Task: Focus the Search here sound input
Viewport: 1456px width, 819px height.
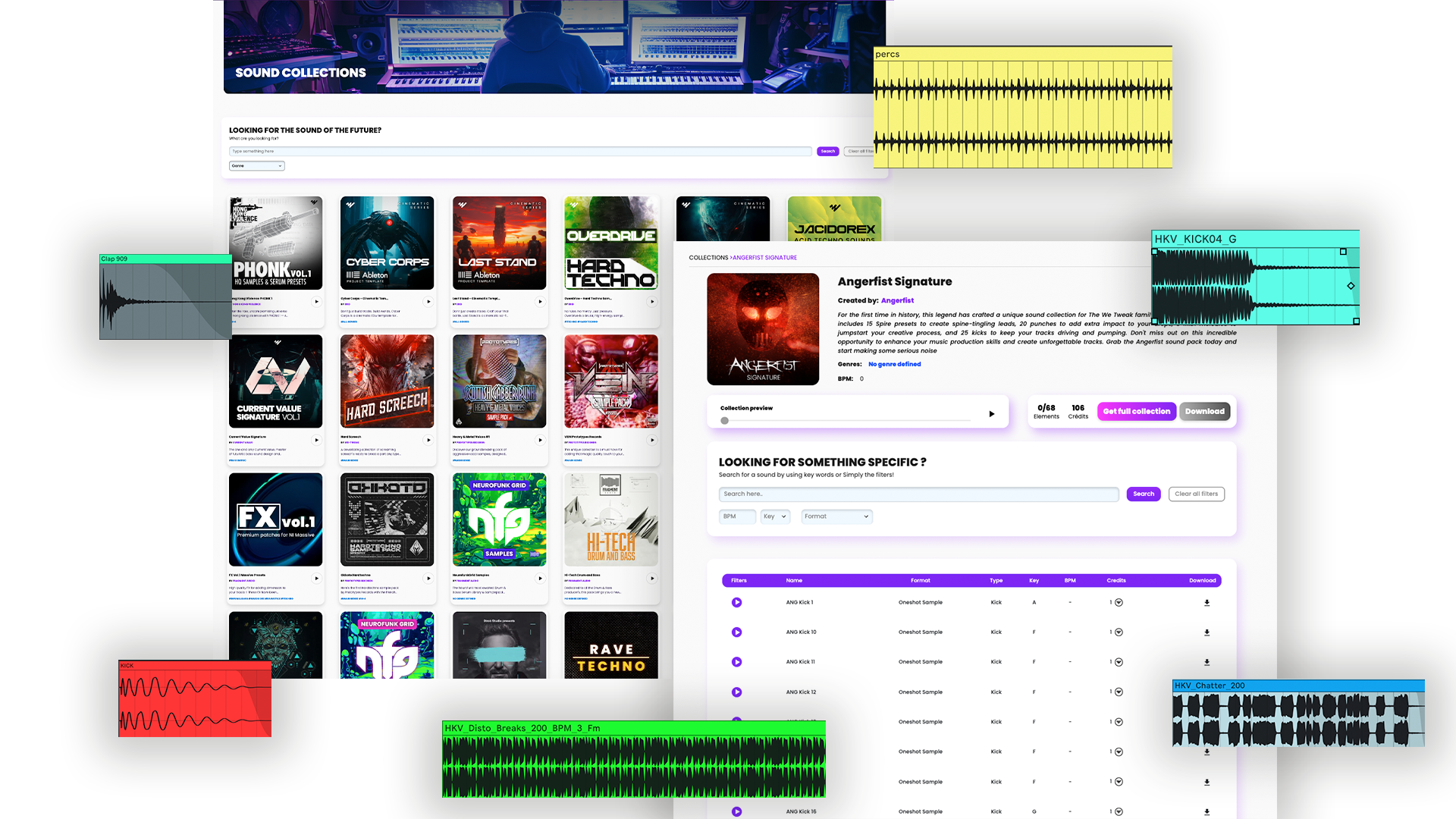Action: tap(918, 494)
